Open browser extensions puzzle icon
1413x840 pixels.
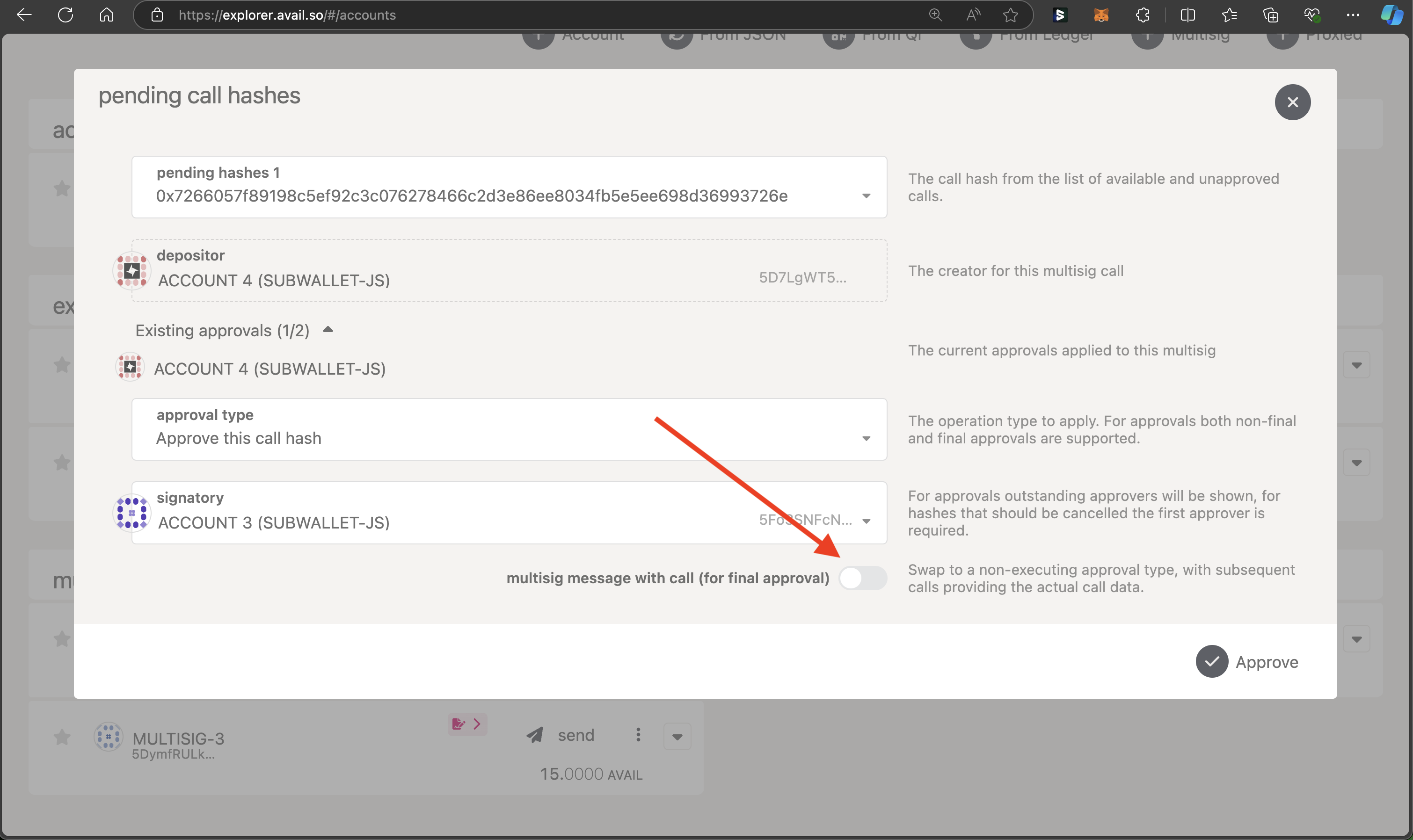[x=1143, y=15]
